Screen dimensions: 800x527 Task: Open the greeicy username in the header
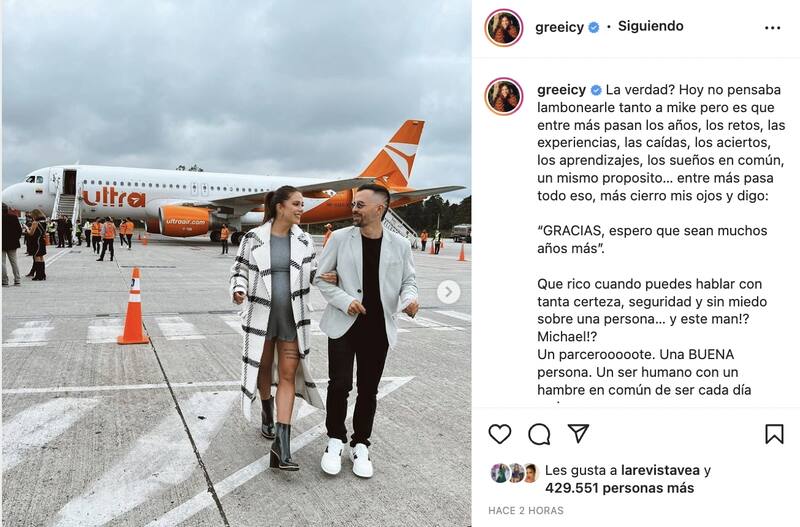click(559, 27)
